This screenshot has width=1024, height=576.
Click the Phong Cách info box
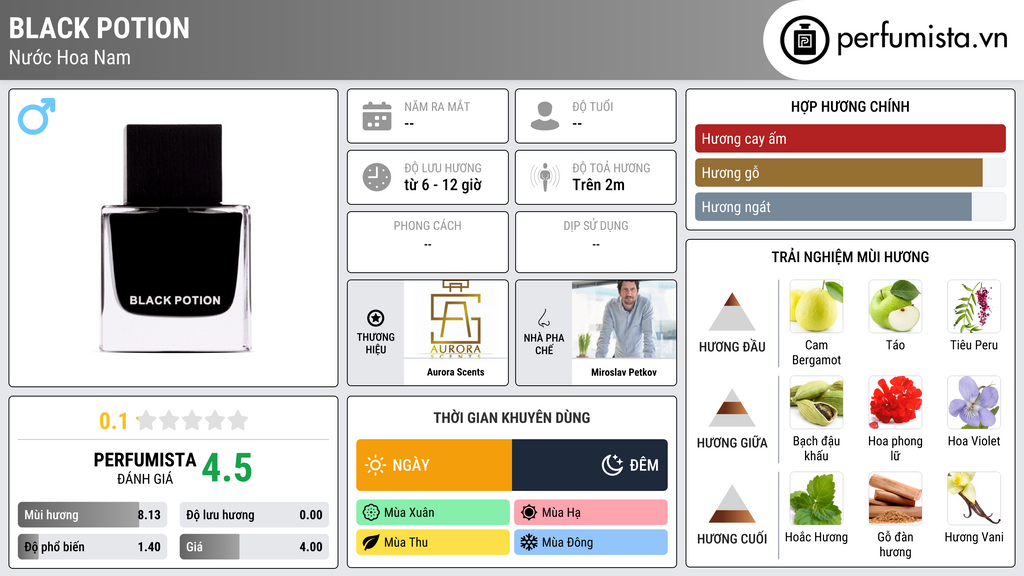pyautogui.click(x=428, y=242)
